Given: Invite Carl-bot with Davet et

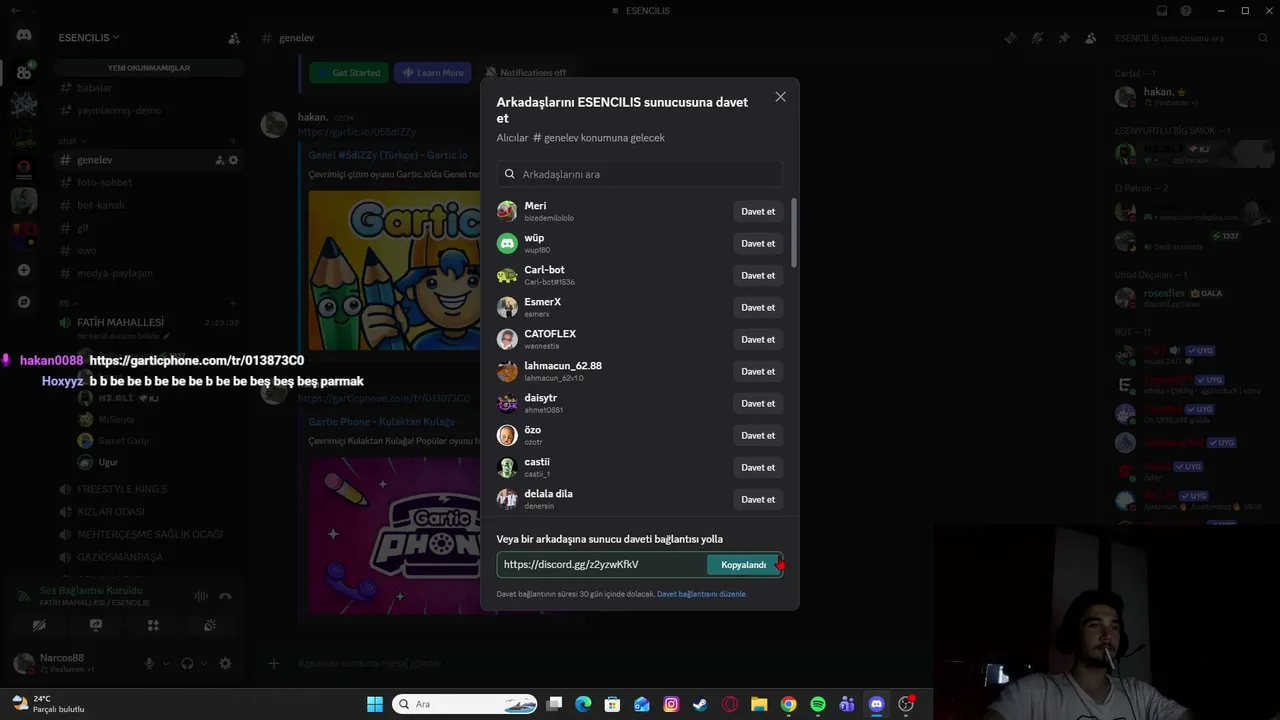Looking at the screenshot, I should (758, 276).
